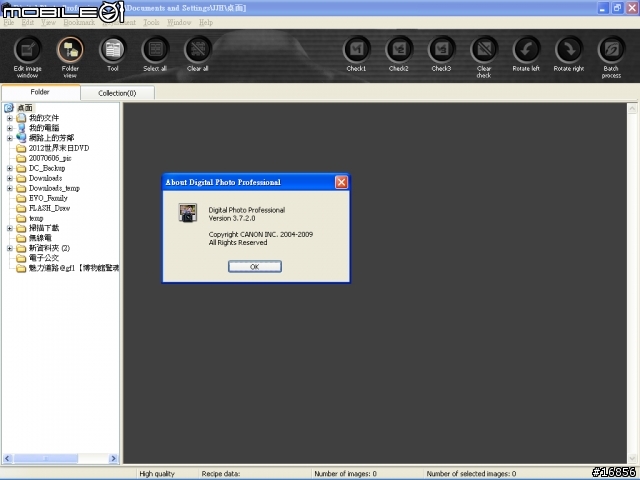The height and width of the screenshot is (480, 640).
Task: Select the DC_Backup folder
Action: tap(47, 168)
